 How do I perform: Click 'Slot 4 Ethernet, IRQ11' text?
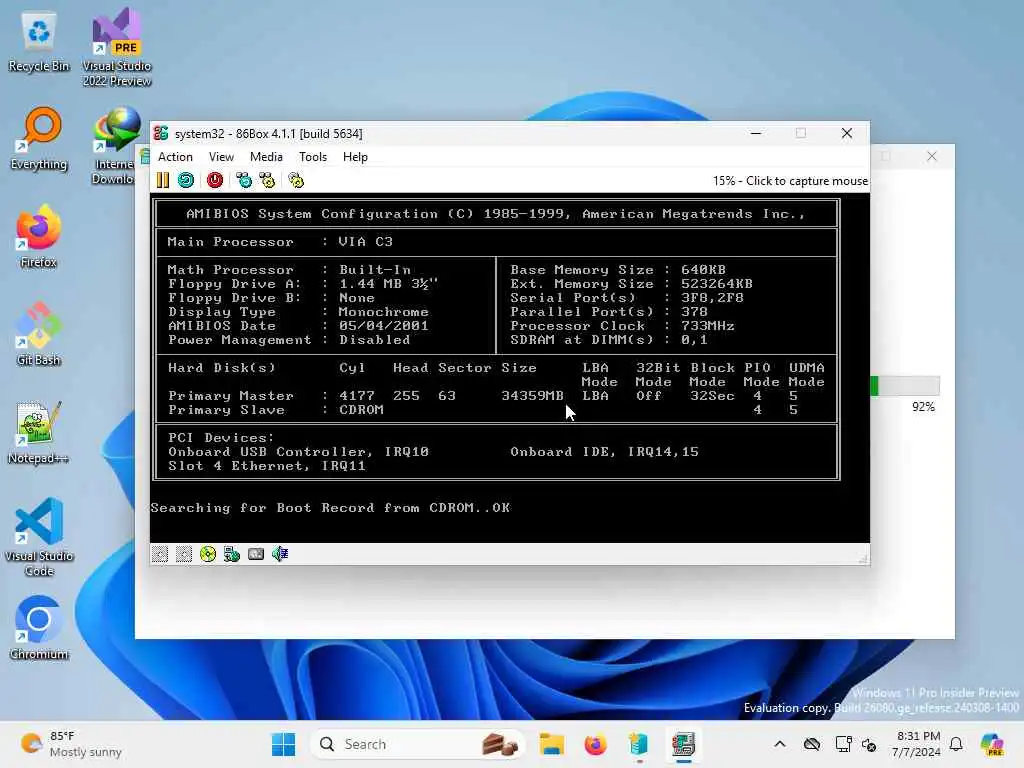click(x=267, y=466)
